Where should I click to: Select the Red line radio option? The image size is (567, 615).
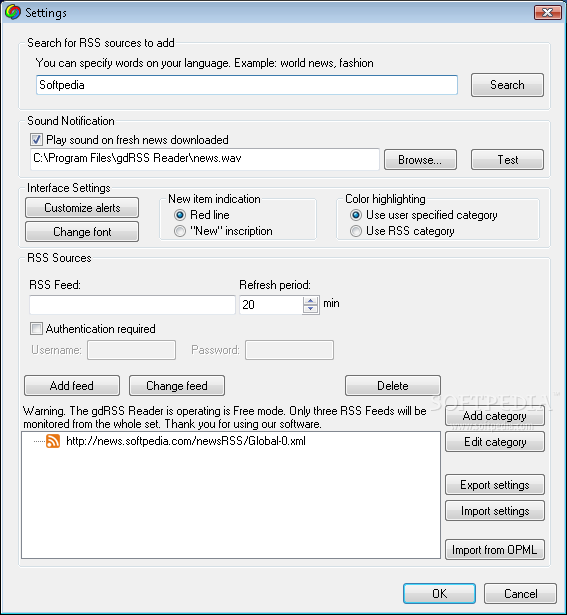point(180,215)
